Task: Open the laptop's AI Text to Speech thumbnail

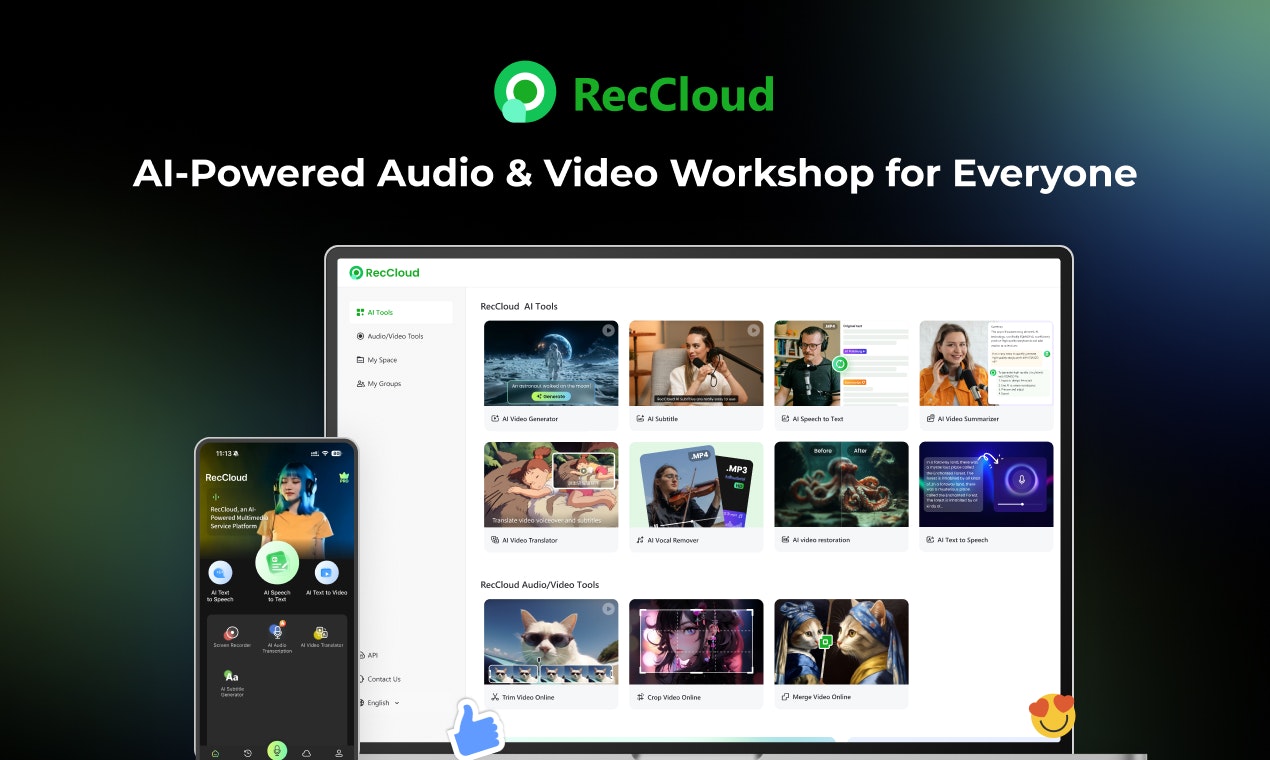Action: click(x=986, y=484)
